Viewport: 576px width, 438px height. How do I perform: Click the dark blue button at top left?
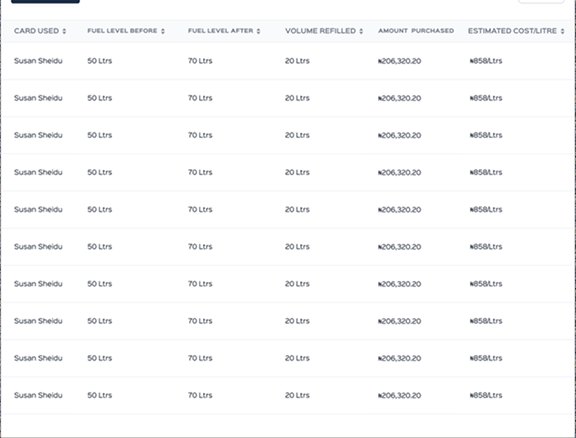coord(46,1)
